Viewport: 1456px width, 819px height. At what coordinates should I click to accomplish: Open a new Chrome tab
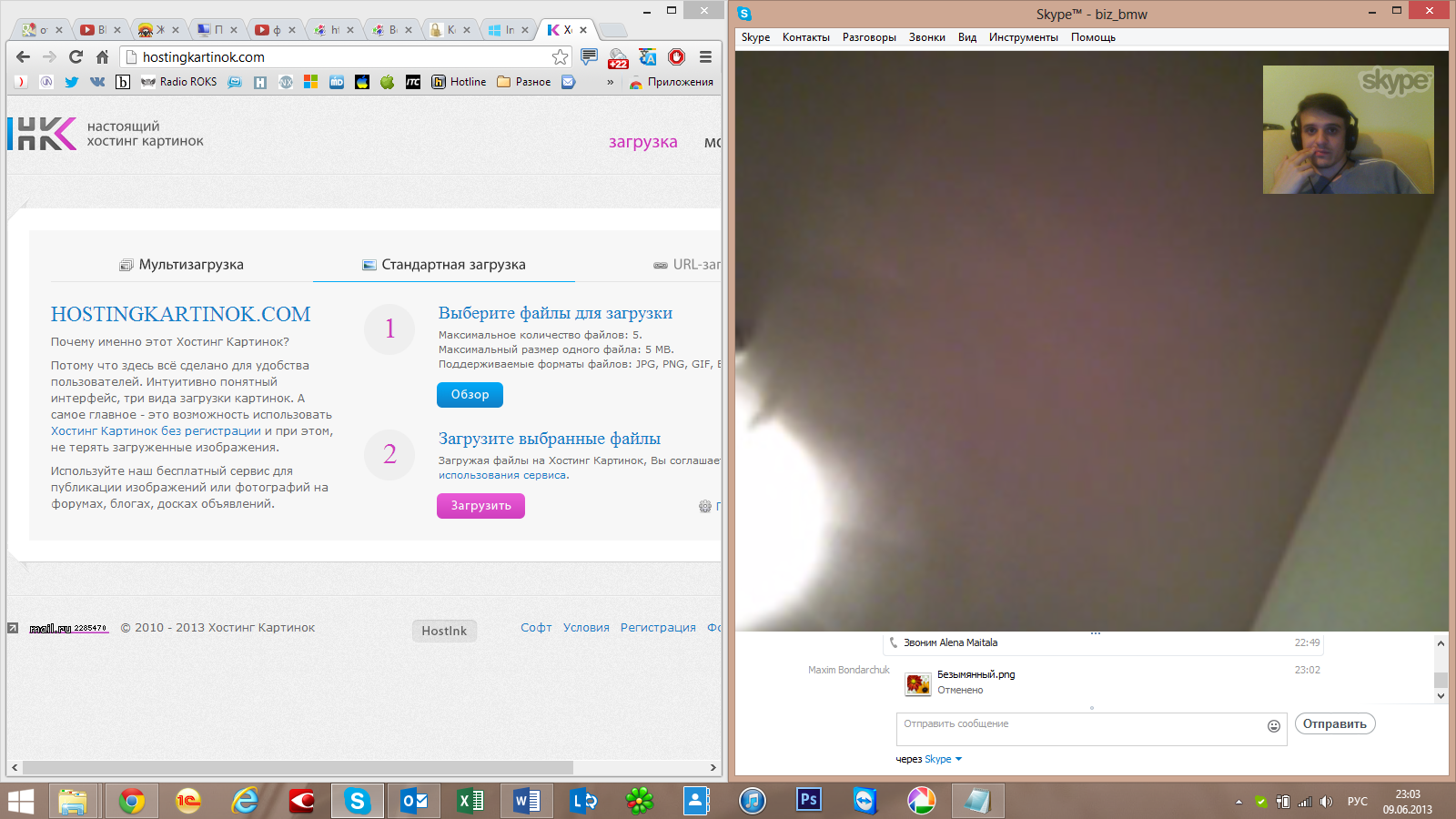pos(613,30)
